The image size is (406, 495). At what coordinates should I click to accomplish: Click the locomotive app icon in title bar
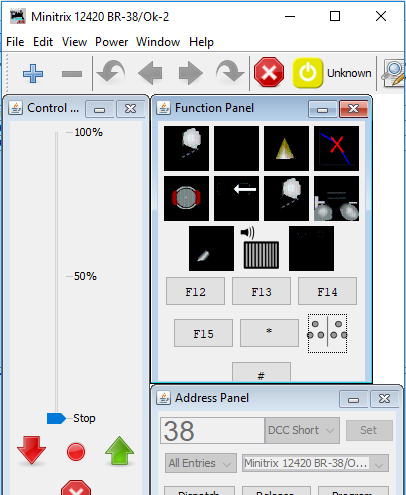[x=17, y=16]
